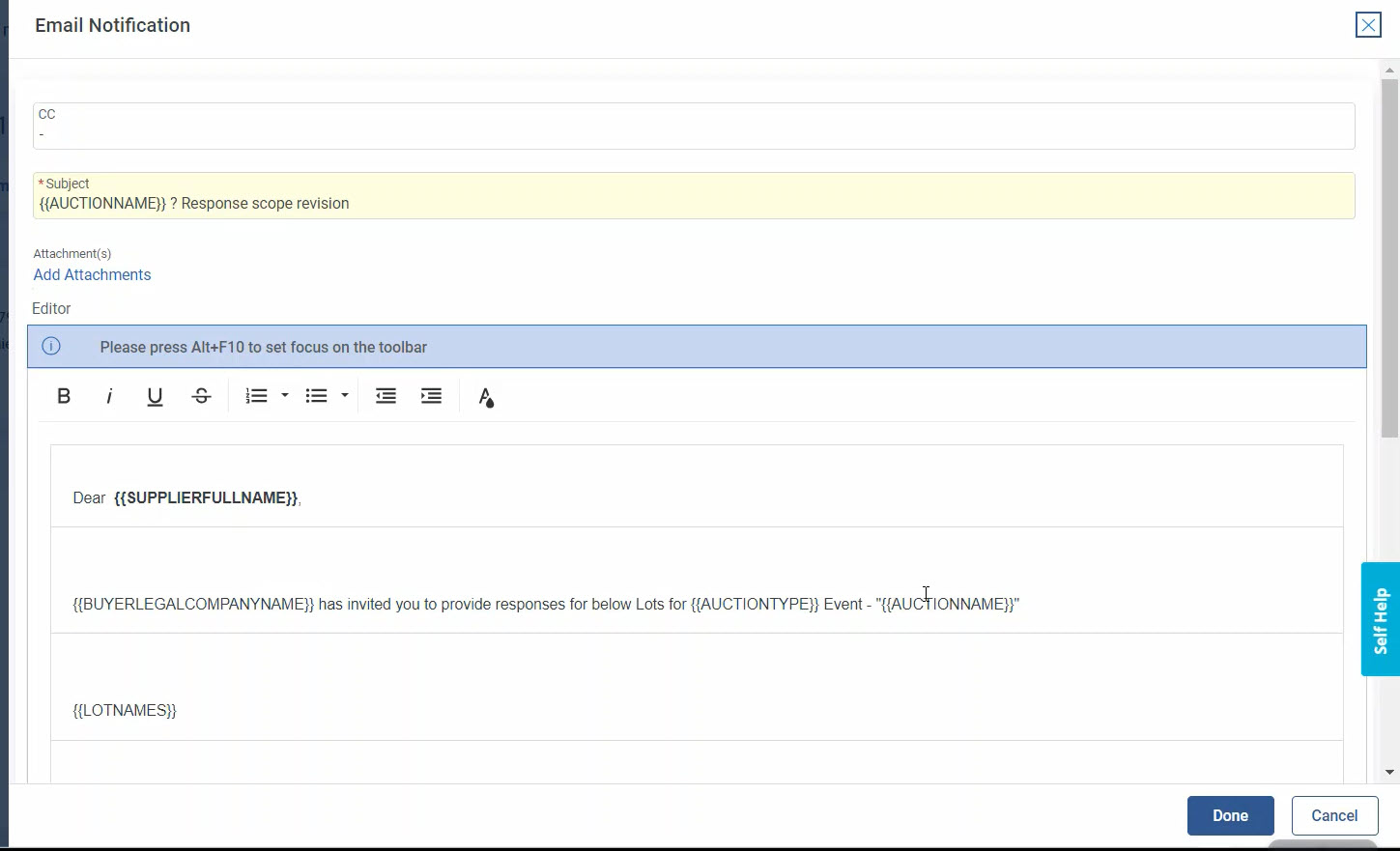This screenshot has width=1400, height=851.
Task: Close the Email Notification dialog
Action: click(x=1367, y=25)
